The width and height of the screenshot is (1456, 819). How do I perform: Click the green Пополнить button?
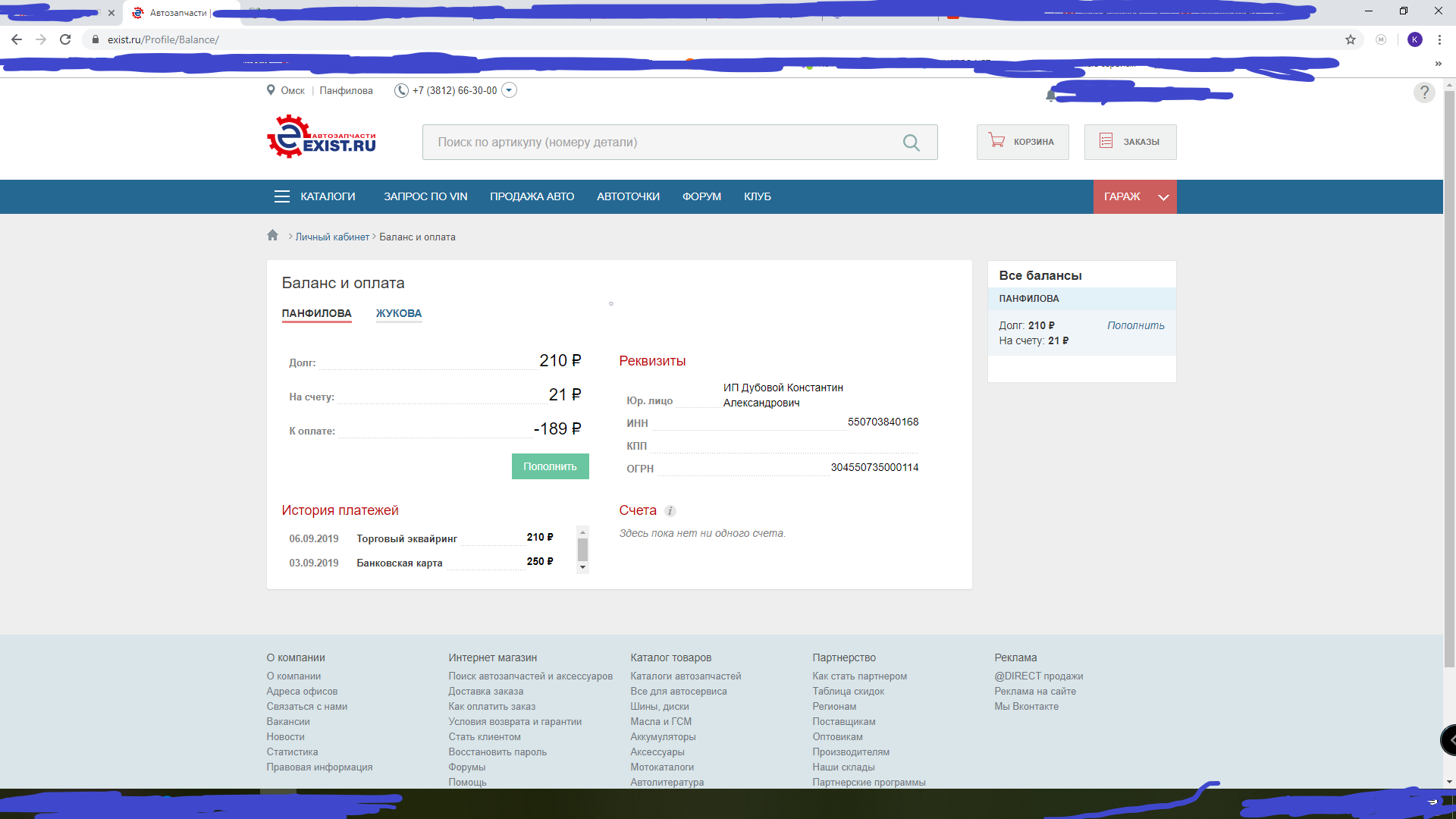click(550, 466)
